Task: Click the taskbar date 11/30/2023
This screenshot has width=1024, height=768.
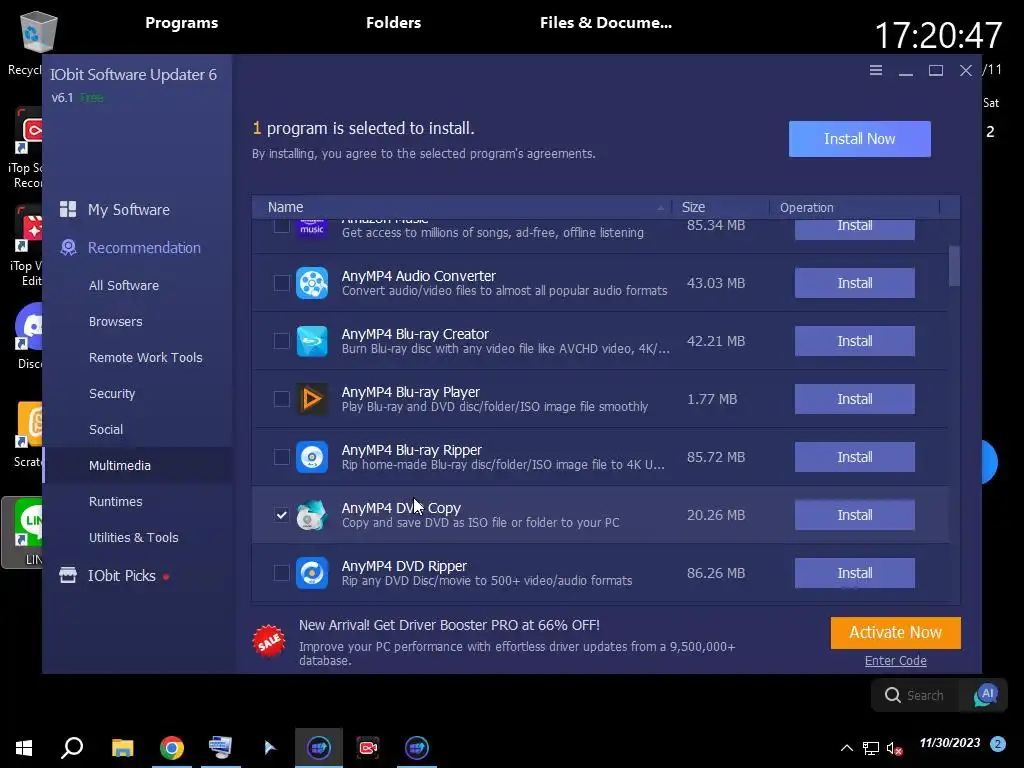Action: coord(950,743)
